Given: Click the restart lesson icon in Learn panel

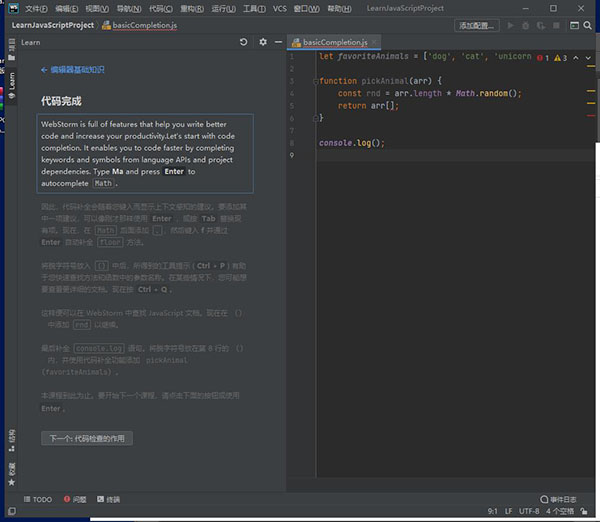Looking at the screenshot, I should [x=244, y=43].
